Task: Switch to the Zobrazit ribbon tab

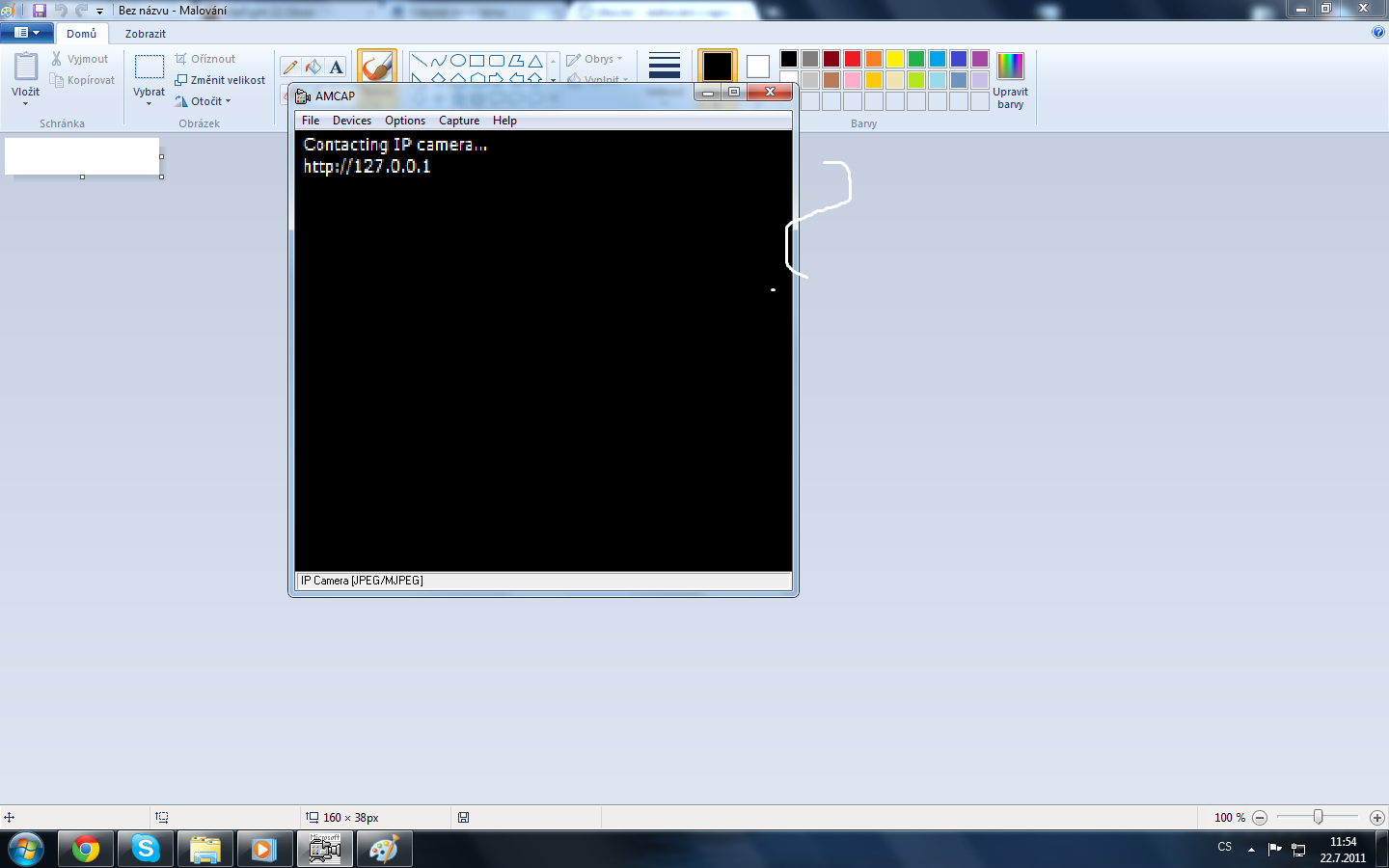Action: (145, 34)
